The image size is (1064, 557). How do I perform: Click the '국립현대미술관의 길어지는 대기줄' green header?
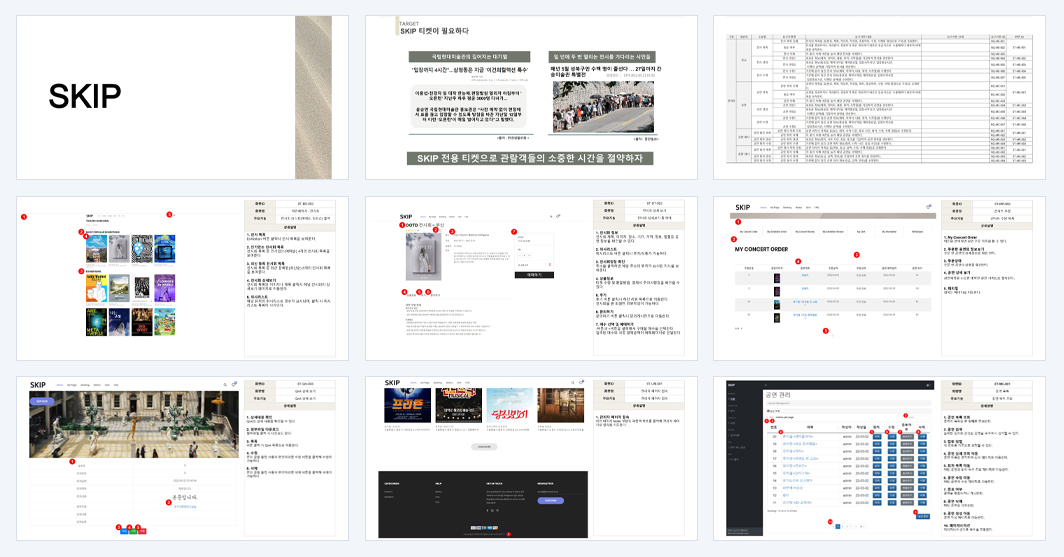470,56
